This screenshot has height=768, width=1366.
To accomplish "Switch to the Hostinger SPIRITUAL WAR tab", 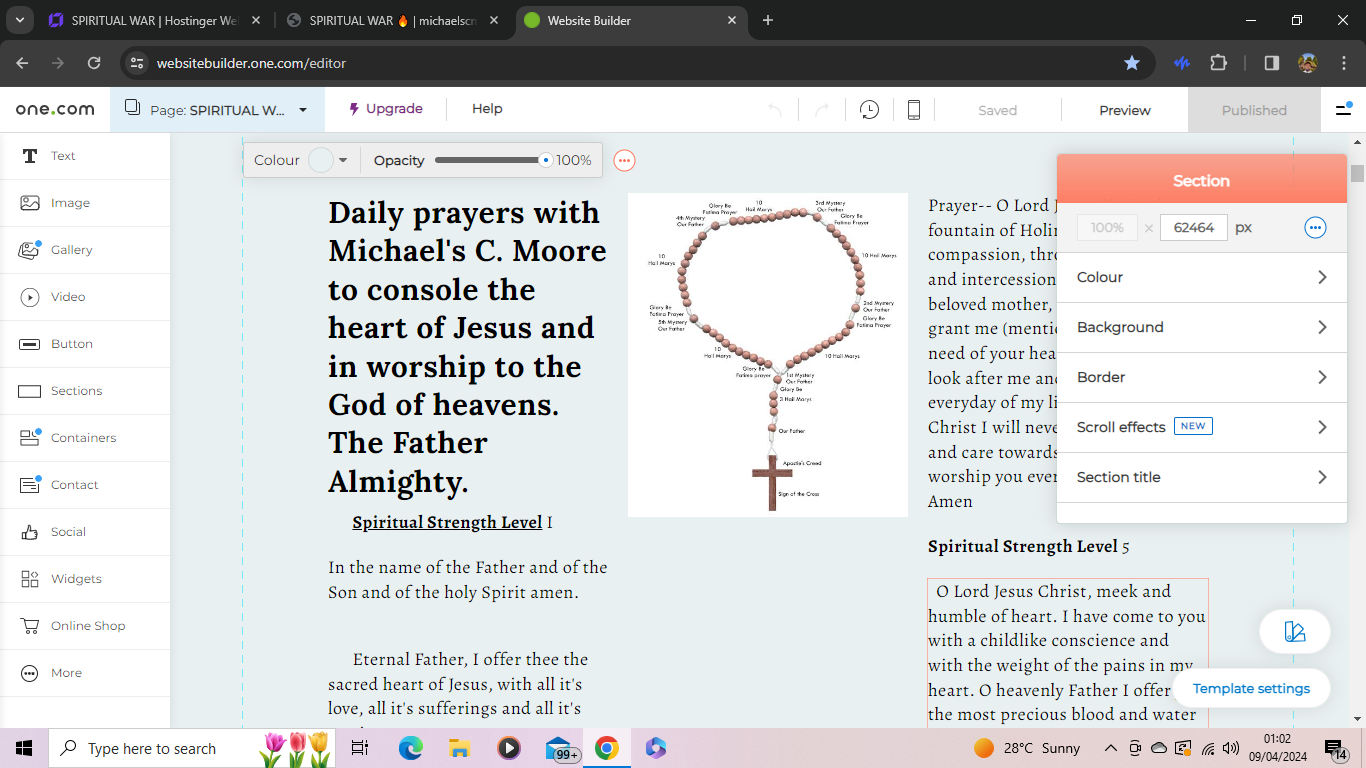I will point(153,20).
